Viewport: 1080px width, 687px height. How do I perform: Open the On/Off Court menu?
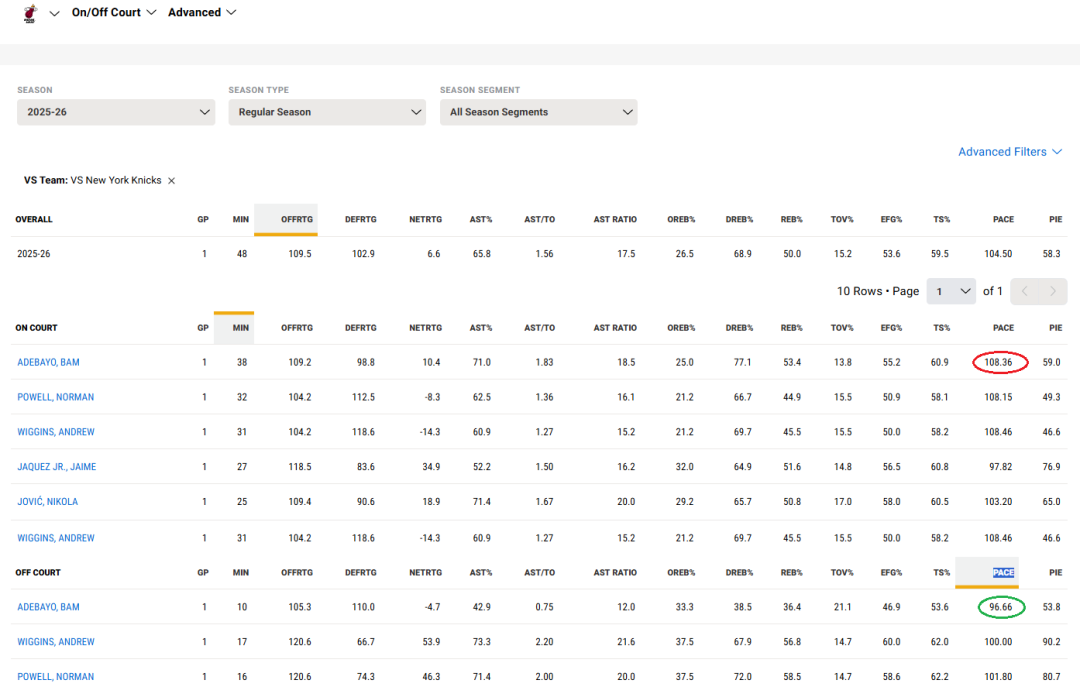coord(114,13)
